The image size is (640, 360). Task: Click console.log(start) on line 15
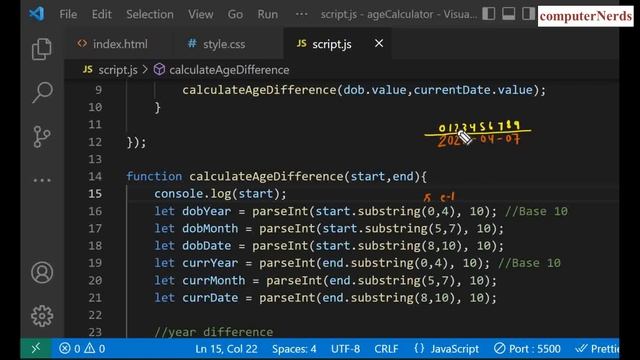pos(220,193)
